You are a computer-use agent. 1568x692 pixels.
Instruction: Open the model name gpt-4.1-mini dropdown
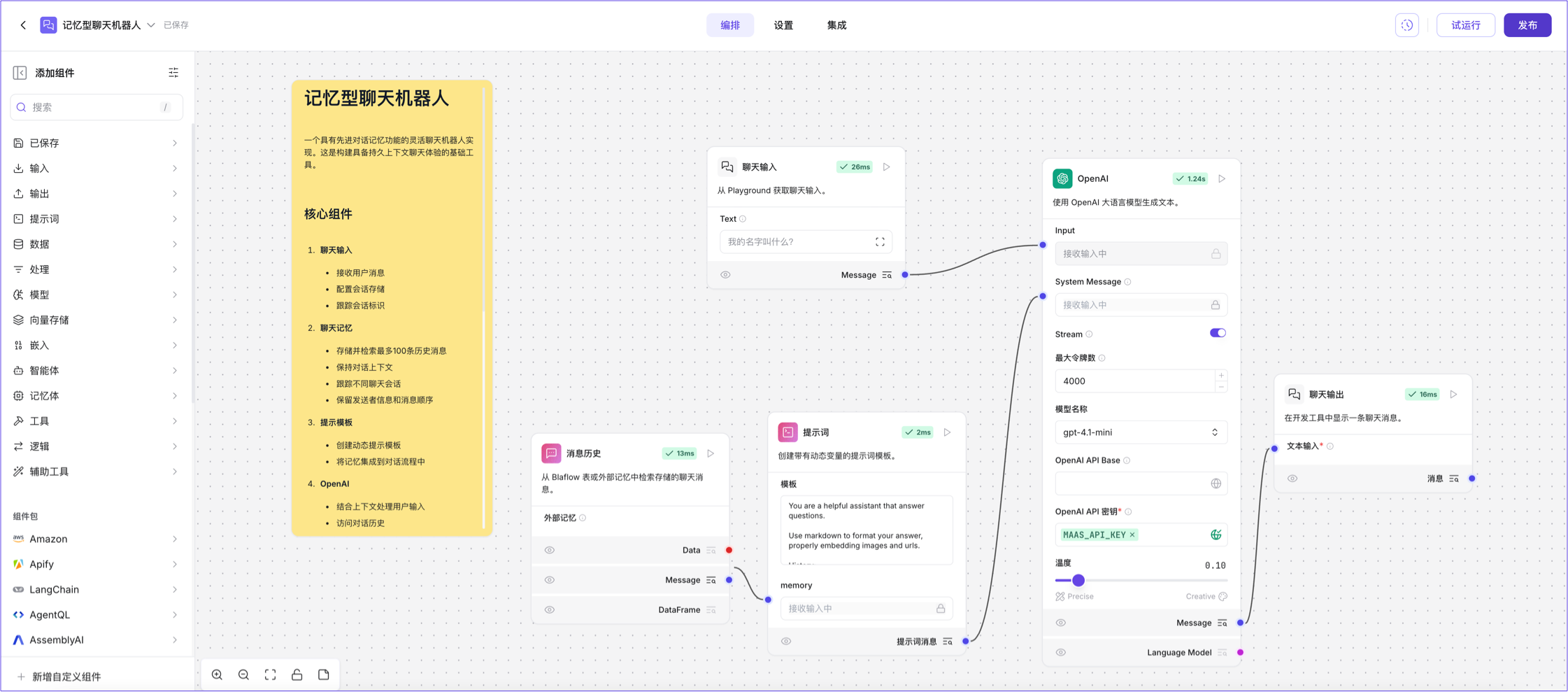point(1140,432)
